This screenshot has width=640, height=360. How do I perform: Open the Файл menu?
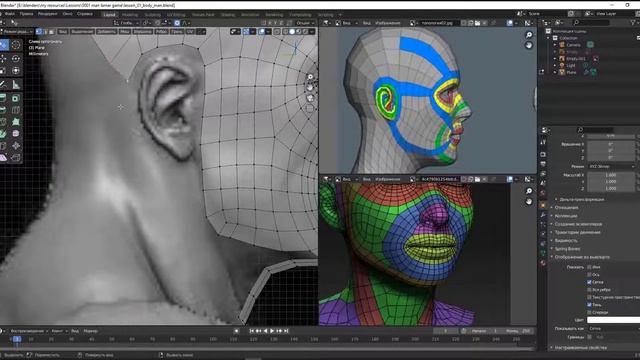[x=10, y=14]
